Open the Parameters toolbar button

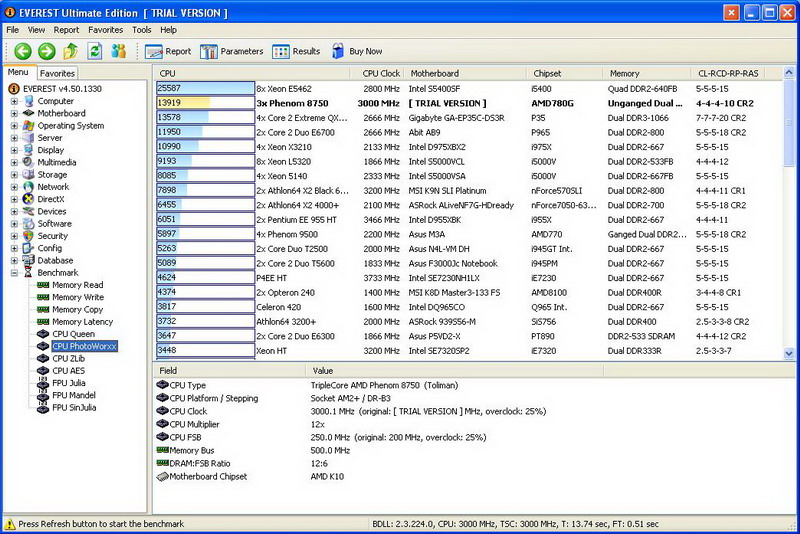[232, 52]
